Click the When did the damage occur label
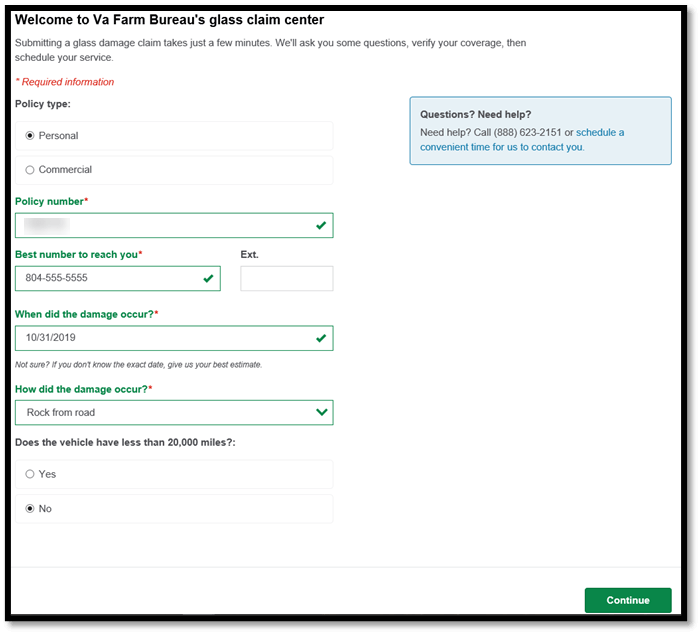Viewport: 700px width, 634px height. (87, 314)
